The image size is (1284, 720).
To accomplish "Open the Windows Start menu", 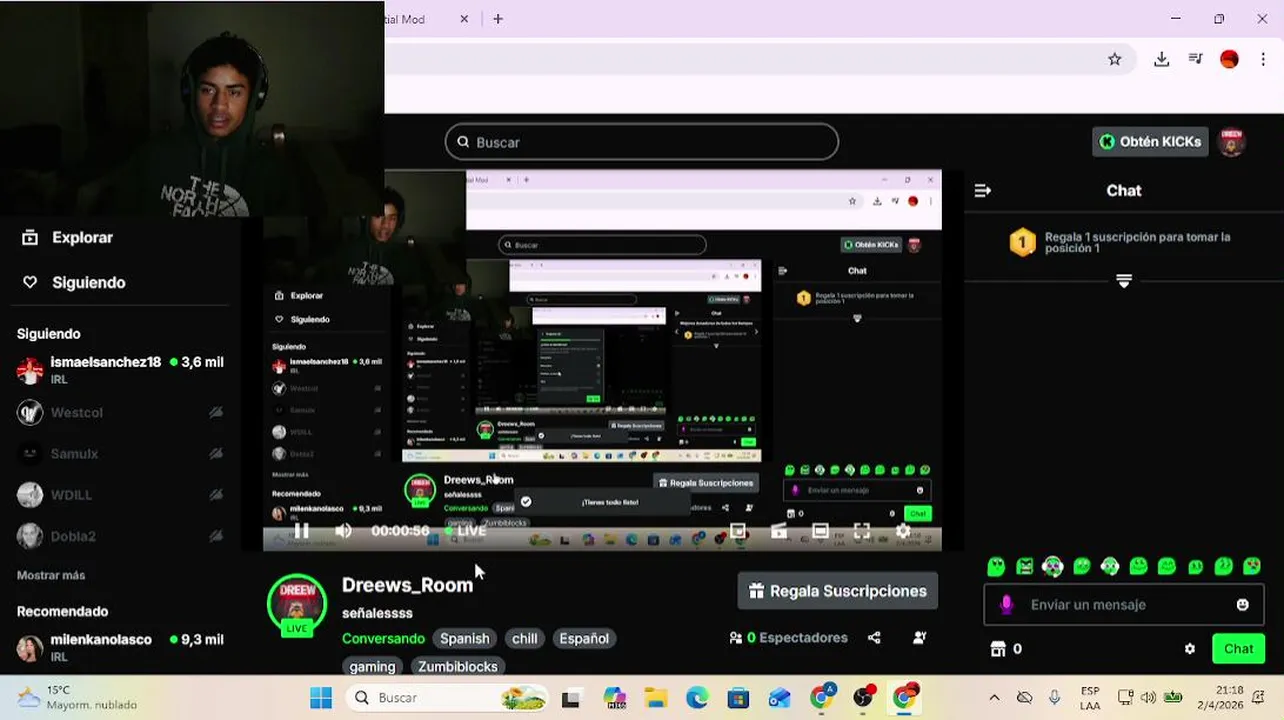I will pos(321,698).
